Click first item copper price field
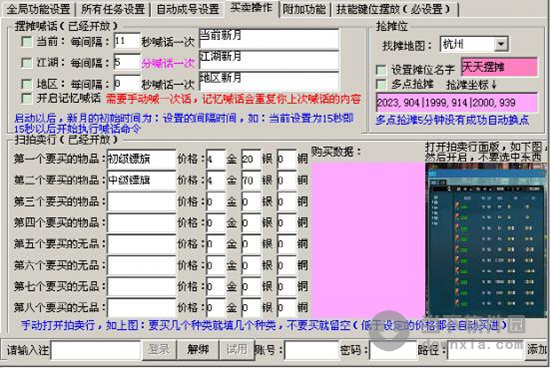The width and height of the screenshot is (550, 368). click(x=286, y=159)
